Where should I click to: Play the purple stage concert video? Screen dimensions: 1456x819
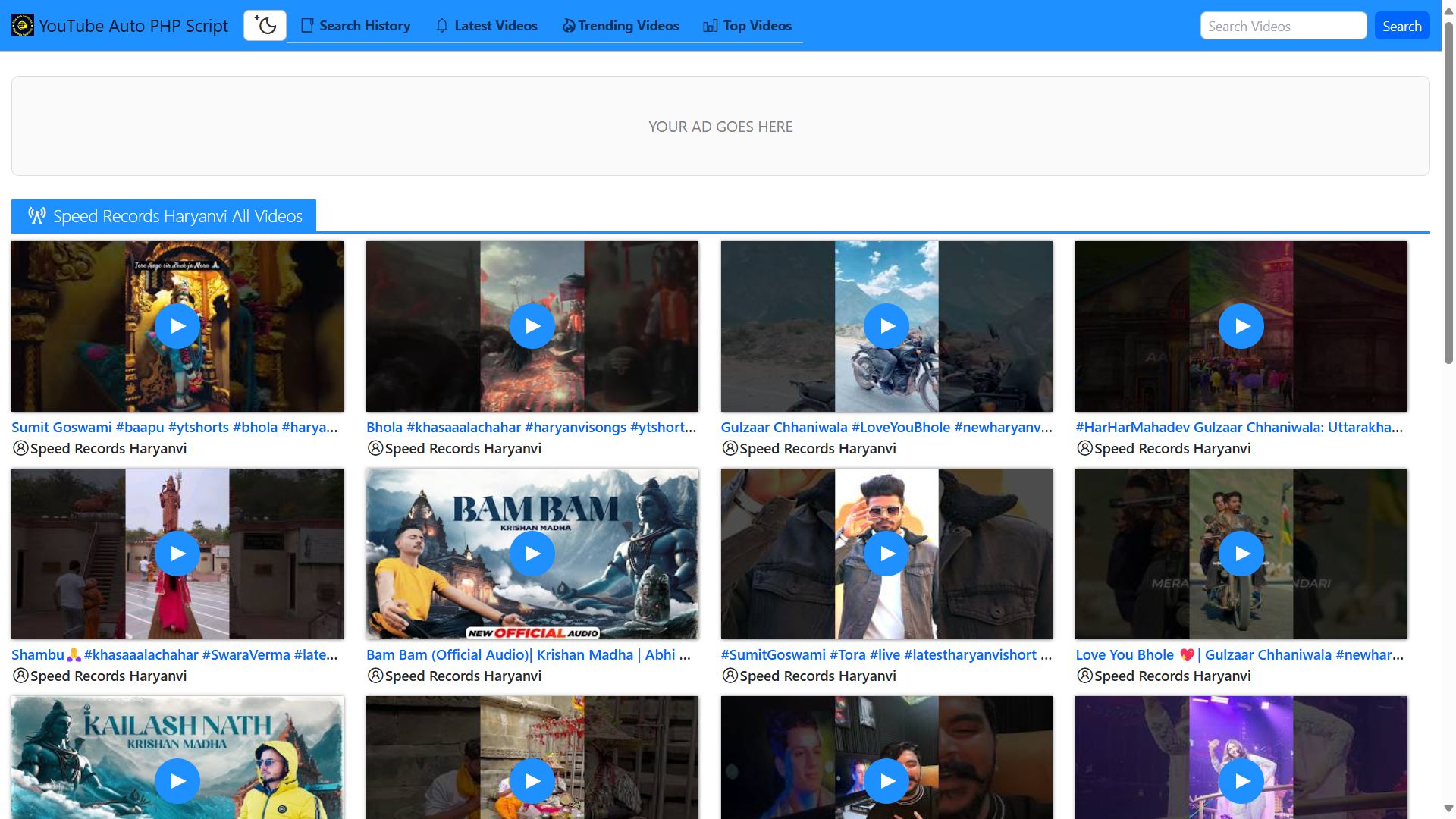(x=1241, y=781)
